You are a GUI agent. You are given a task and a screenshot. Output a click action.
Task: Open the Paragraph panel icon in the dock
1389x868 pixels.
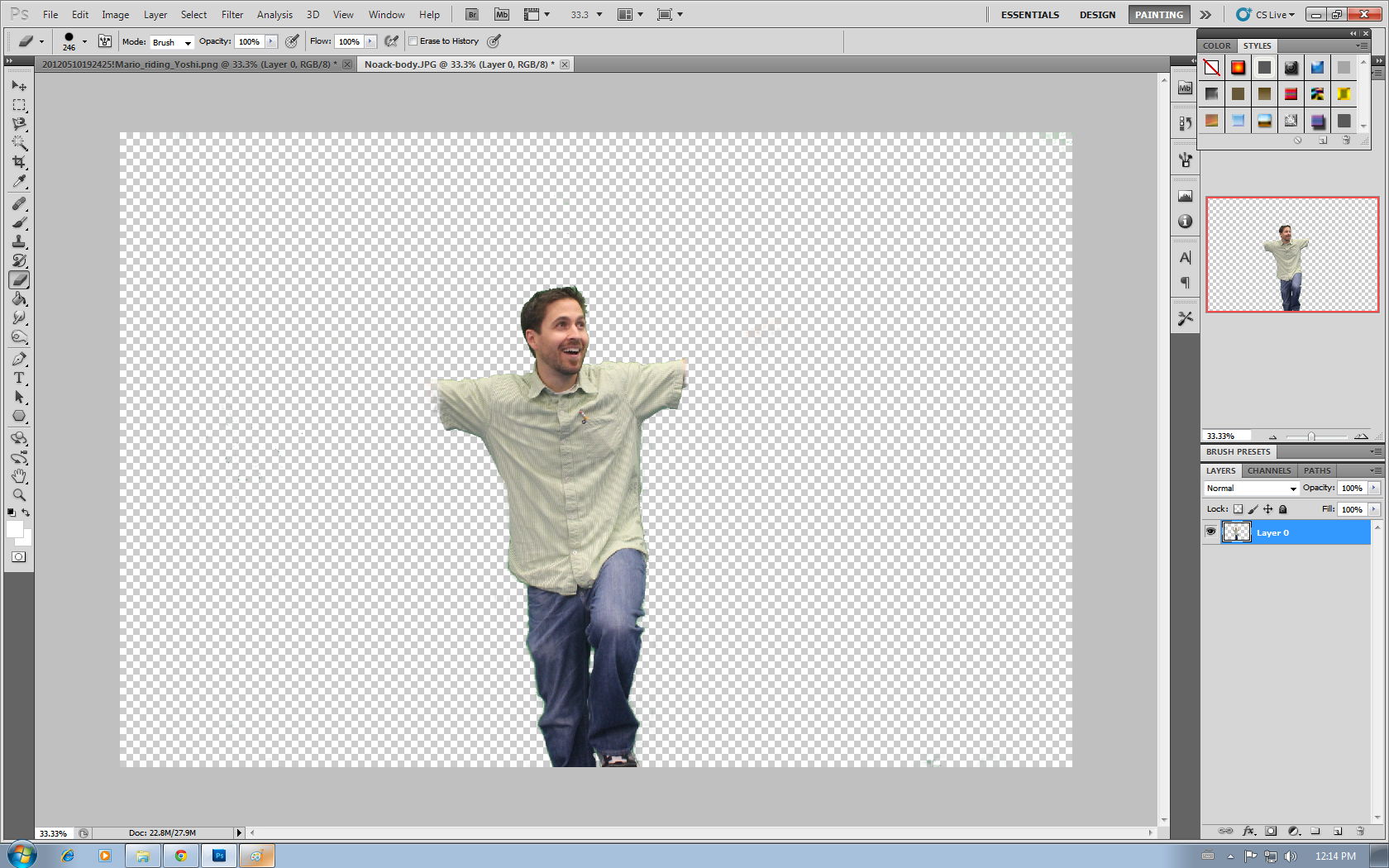click(1185, 283)
